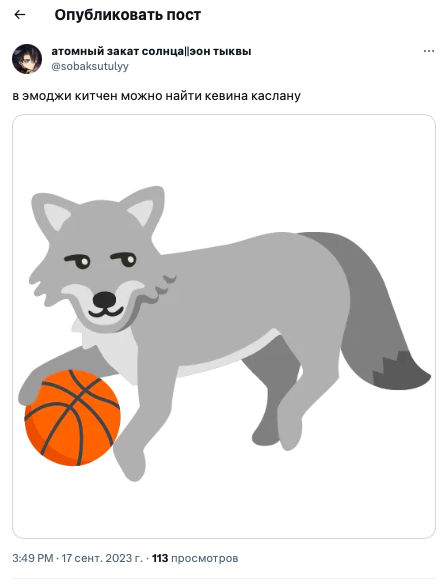Click the bold 113 view count
The image size is (444, 581).
(160, 558)
